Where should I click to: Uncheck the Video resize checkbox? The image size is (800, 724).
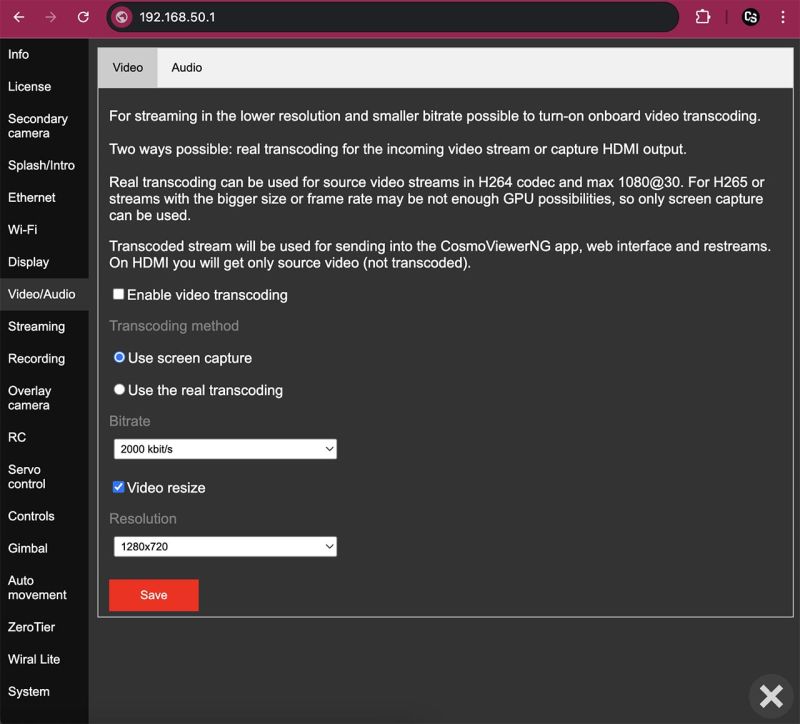coord(119,487)
